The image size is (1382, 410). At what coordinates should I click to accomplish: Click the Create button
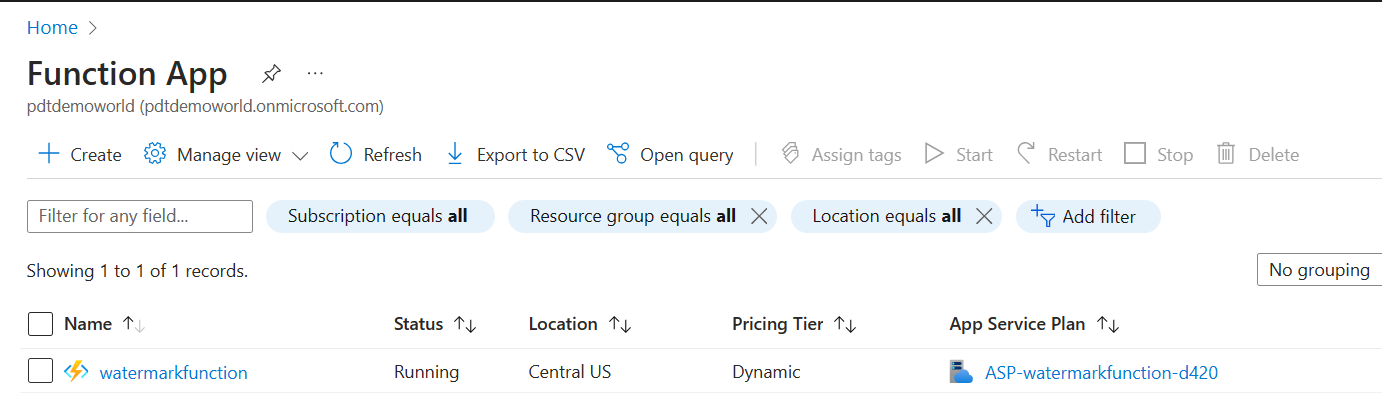point(79,155)
